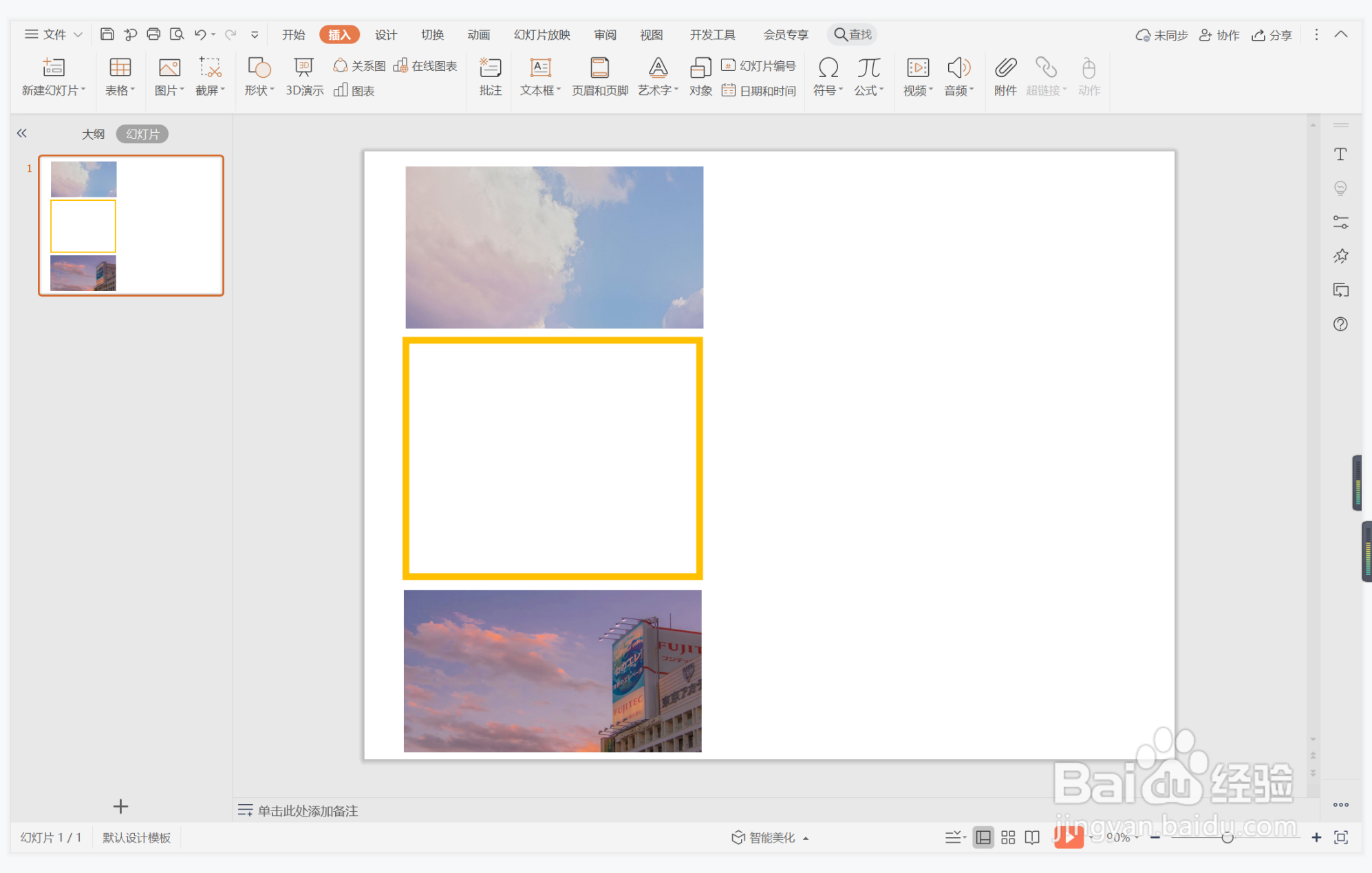Switch to normal view mode

point(983,837)
